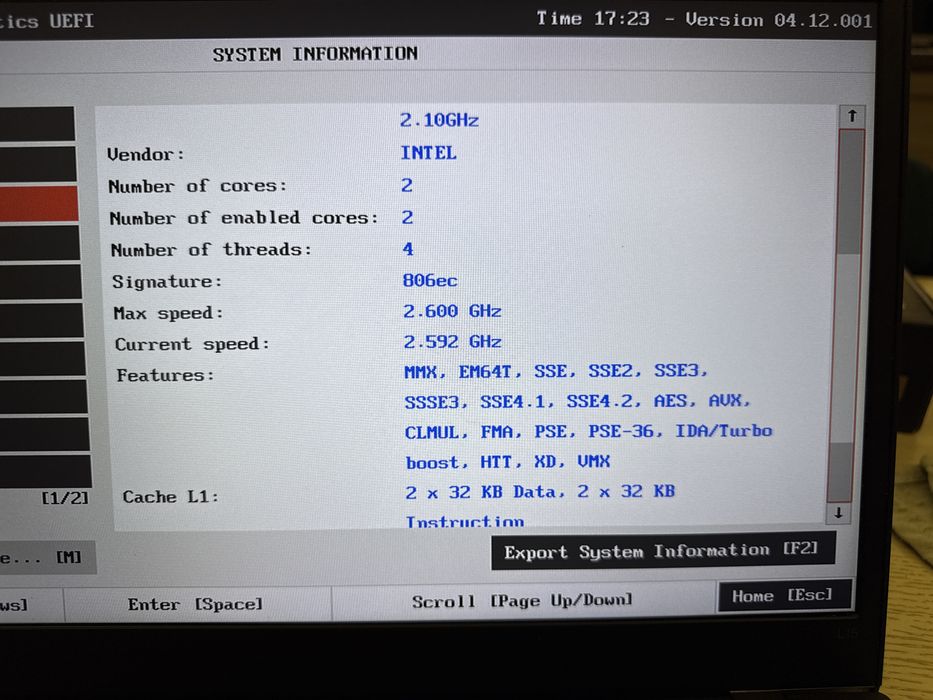
Task: Click the Number of threads: label
Action: pos(211,249)
